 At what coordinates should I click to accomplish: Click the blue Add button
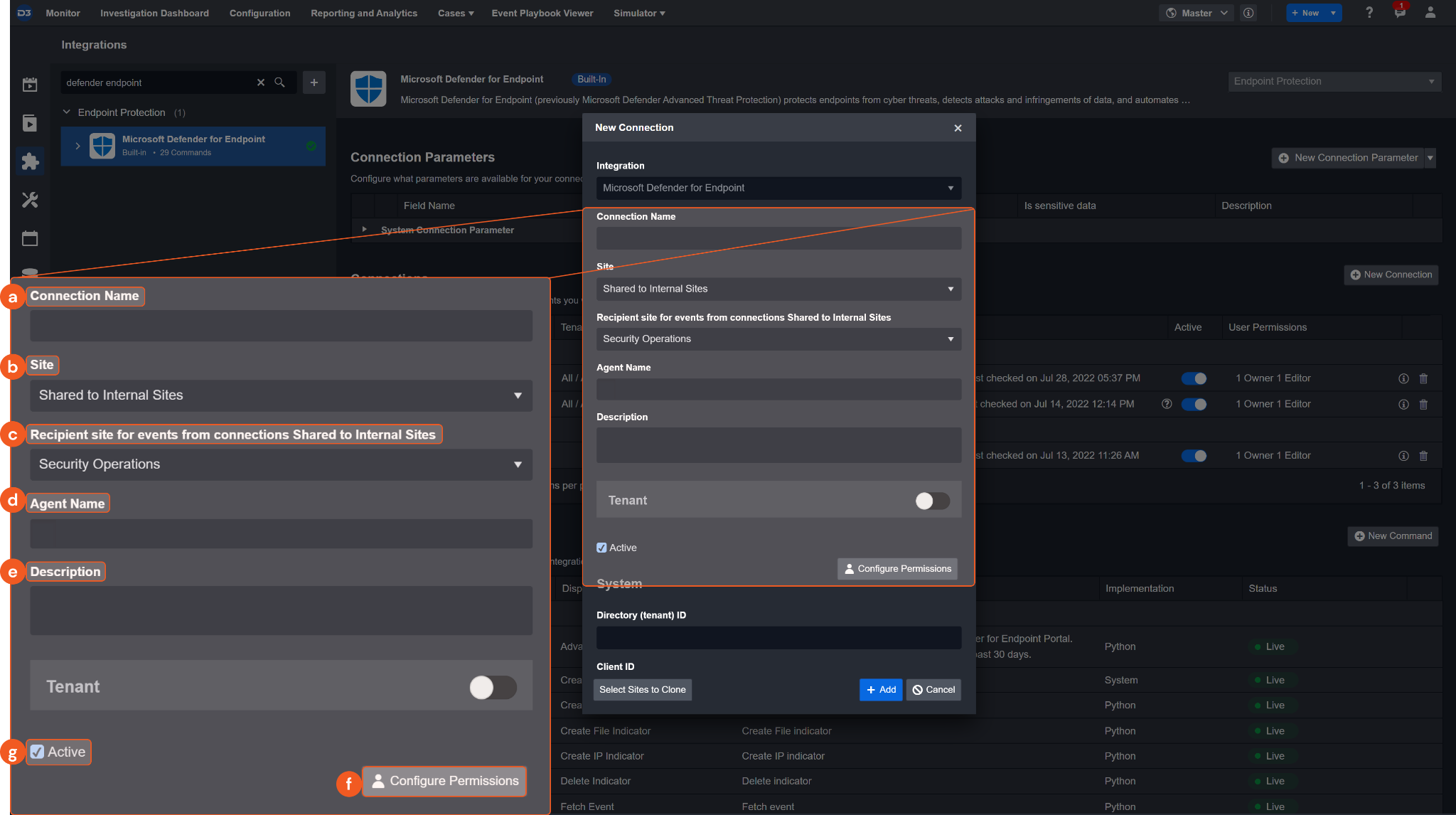(x=880, y=690)
